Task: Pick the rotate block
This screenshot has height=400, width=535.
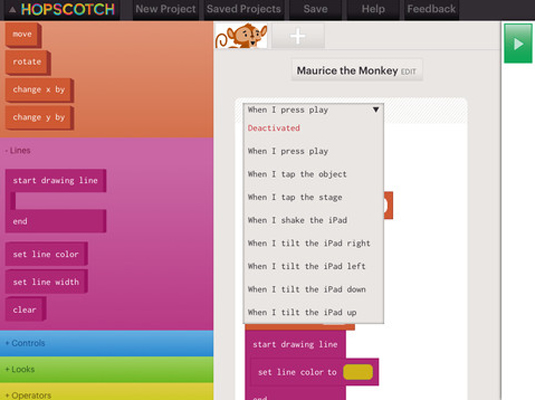Action: pyautogui.click(x=27, y=62)
